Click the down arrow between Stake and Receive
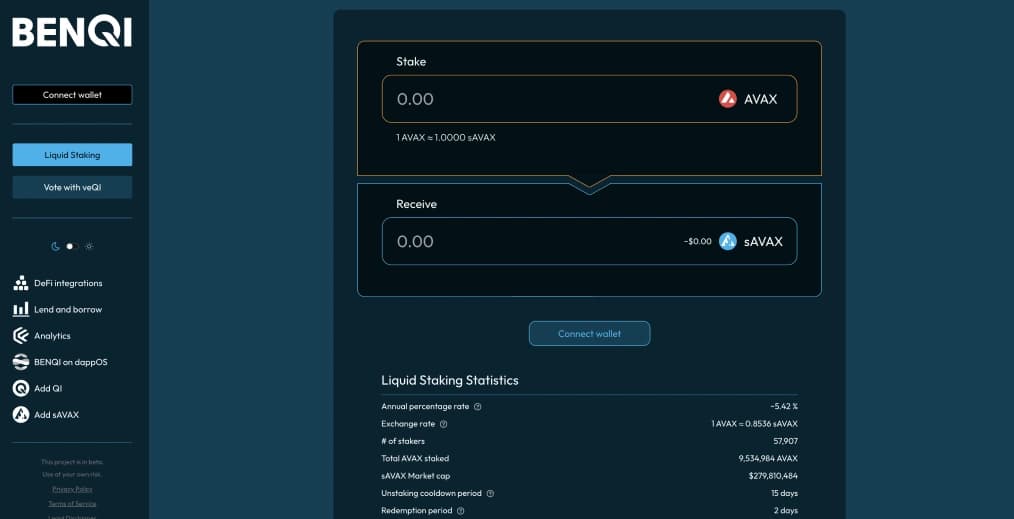This screenshot has width=1014, height=519. coord(589,184)
